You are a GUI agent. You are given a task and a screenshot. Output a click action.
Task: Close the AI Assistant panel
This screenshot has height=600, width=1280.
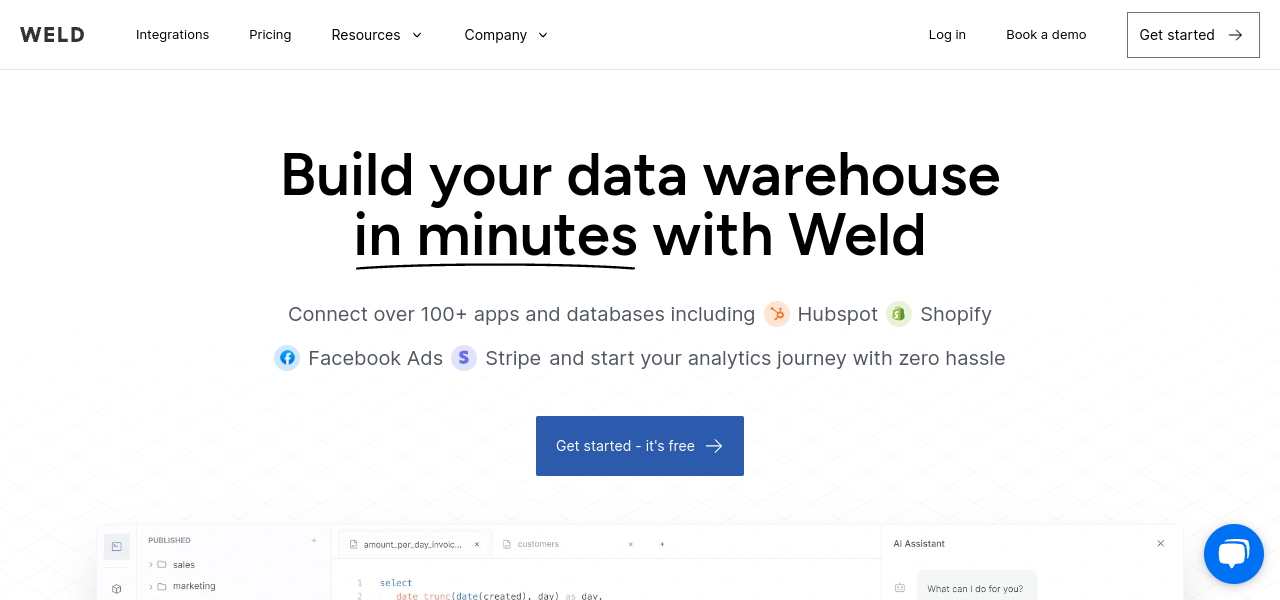point(1161,544)
